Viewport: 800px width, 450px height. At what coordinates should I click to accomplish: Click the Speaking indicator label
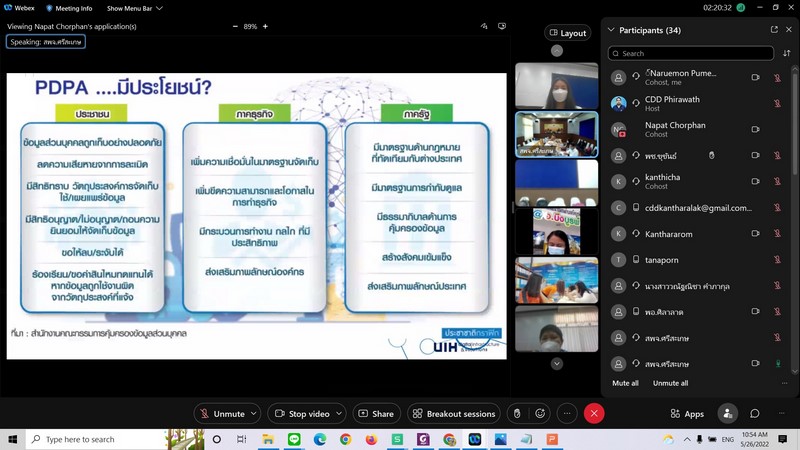click(46, 42)
